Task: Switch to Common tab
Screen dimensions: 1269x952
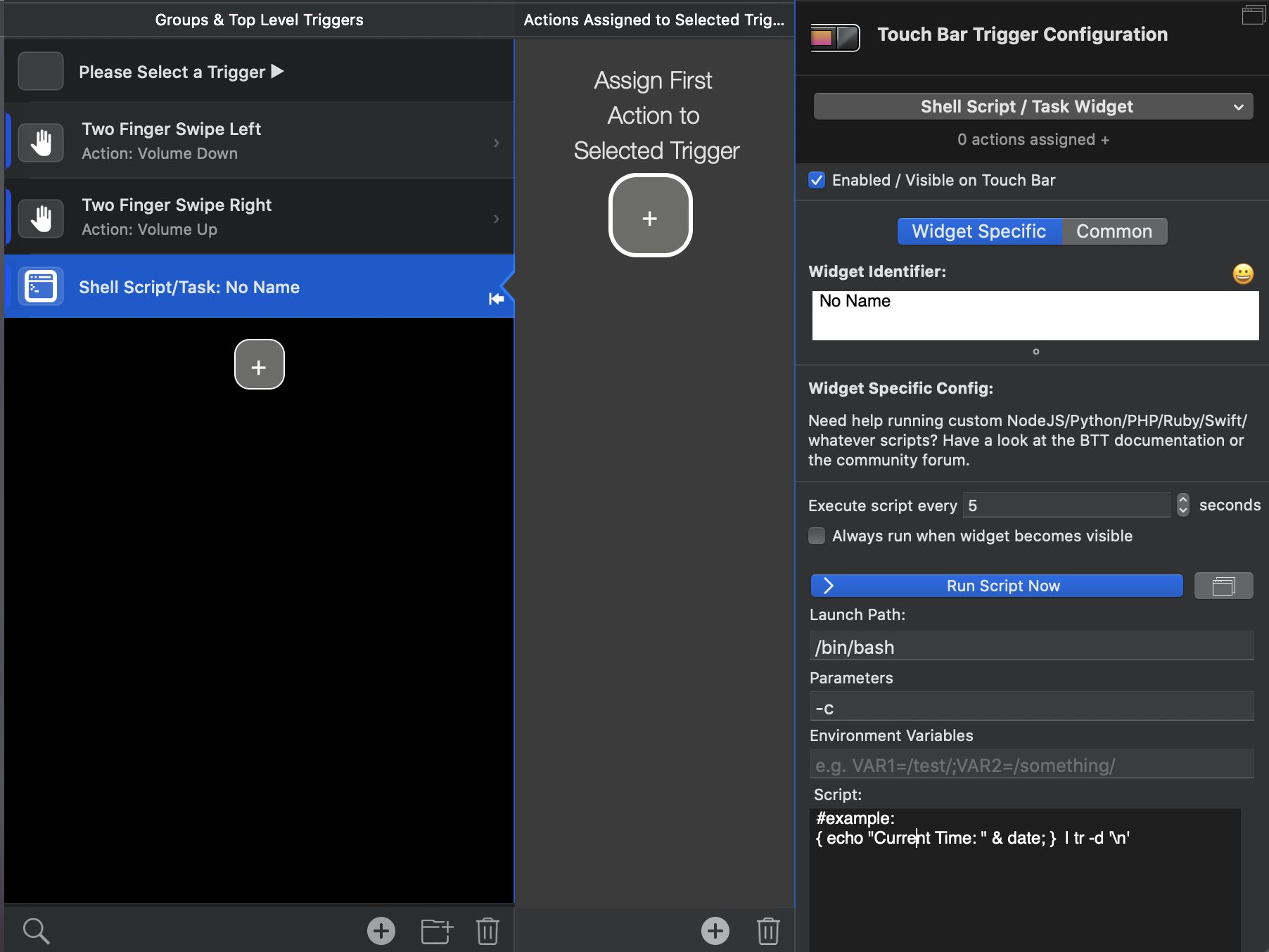Action: click(1114, 231)
